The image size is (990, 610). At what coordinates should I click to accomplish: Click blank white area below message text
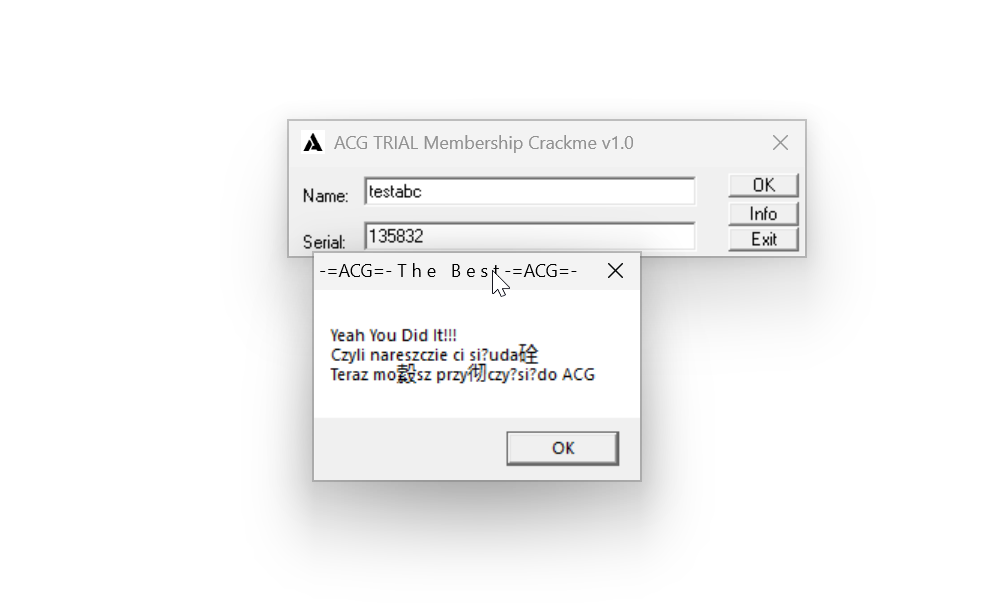[x=477, y=401]
